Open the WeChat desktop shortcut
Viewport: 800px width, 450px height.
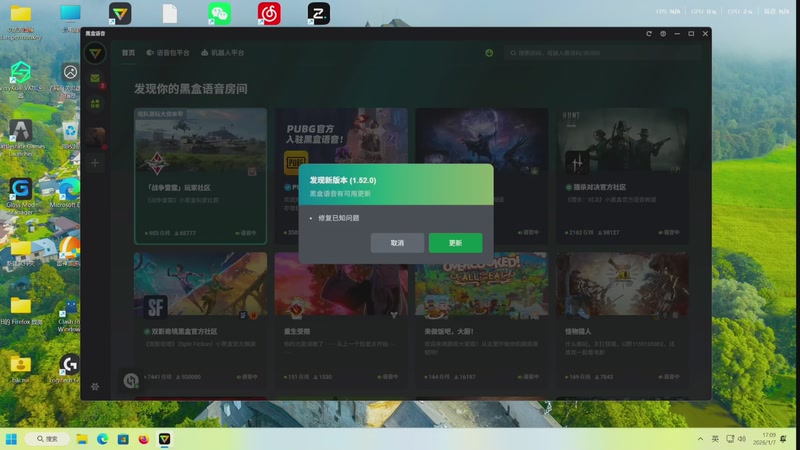pyautogui.click(x=219, y=14)
